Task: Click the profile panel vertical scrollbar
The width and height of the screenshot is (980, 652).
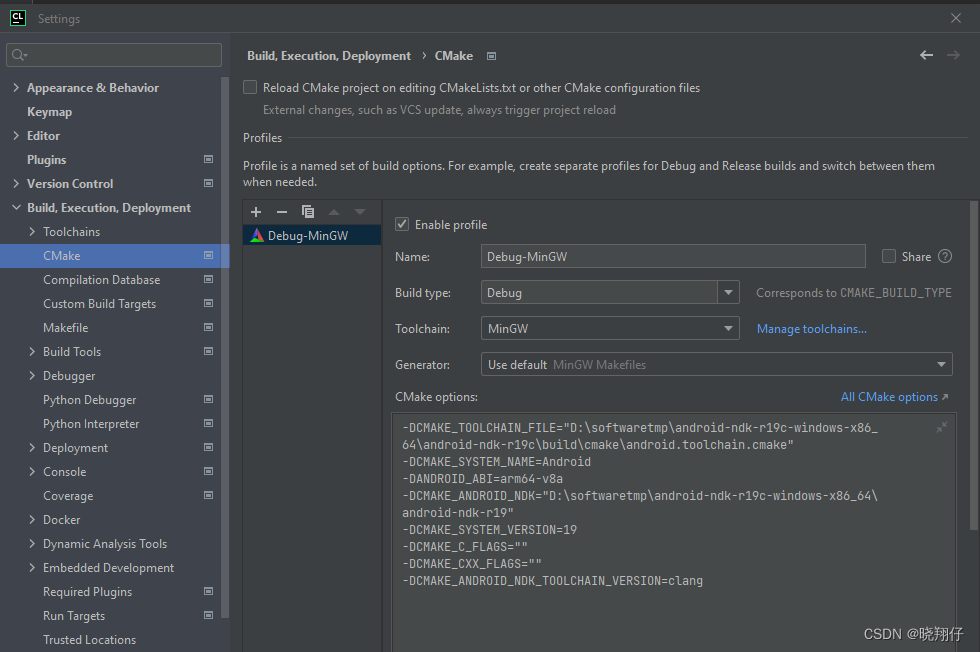Action: point(974,366)
